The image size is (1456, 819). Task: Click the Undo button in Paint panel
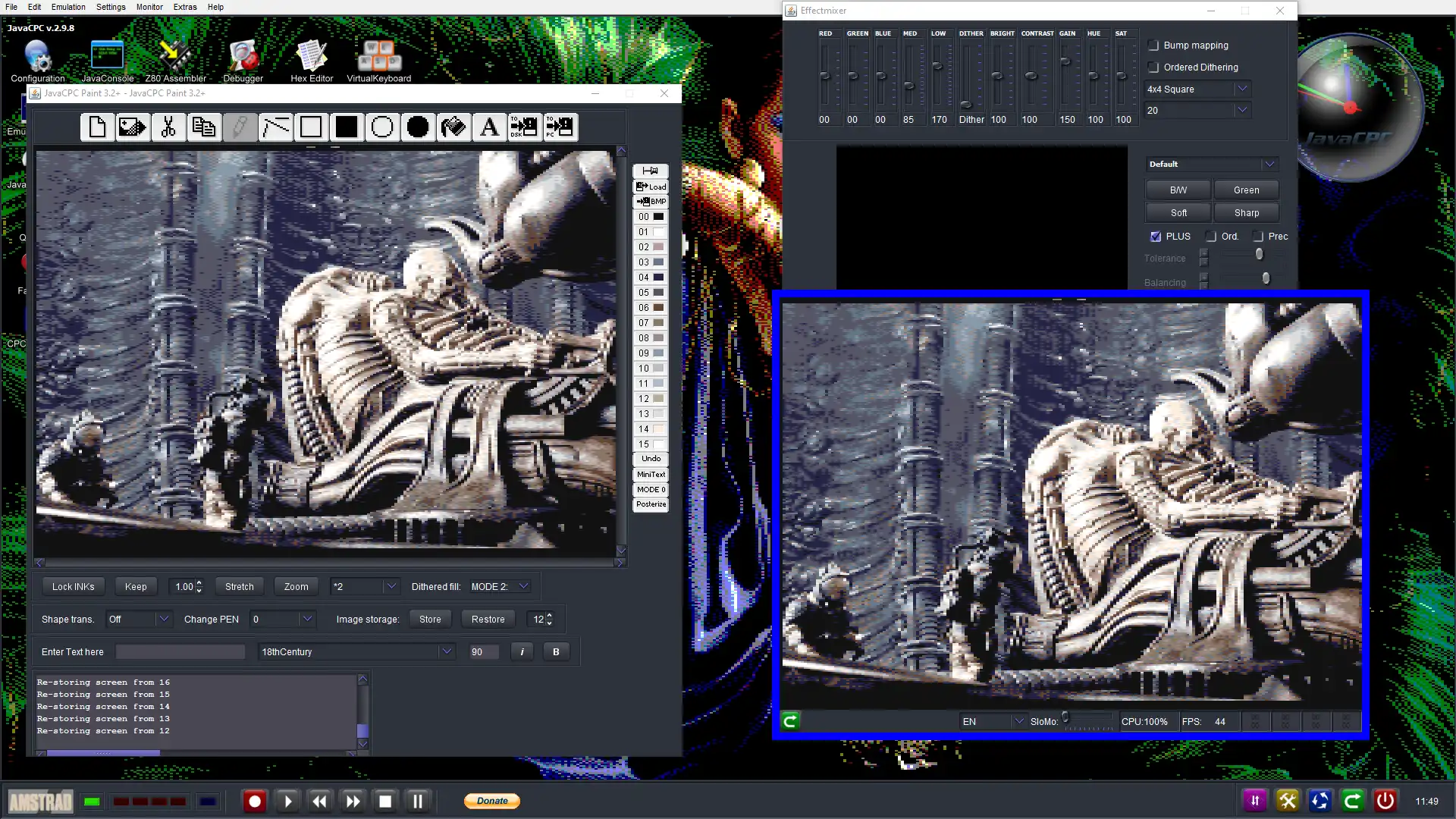click(651, 459)
